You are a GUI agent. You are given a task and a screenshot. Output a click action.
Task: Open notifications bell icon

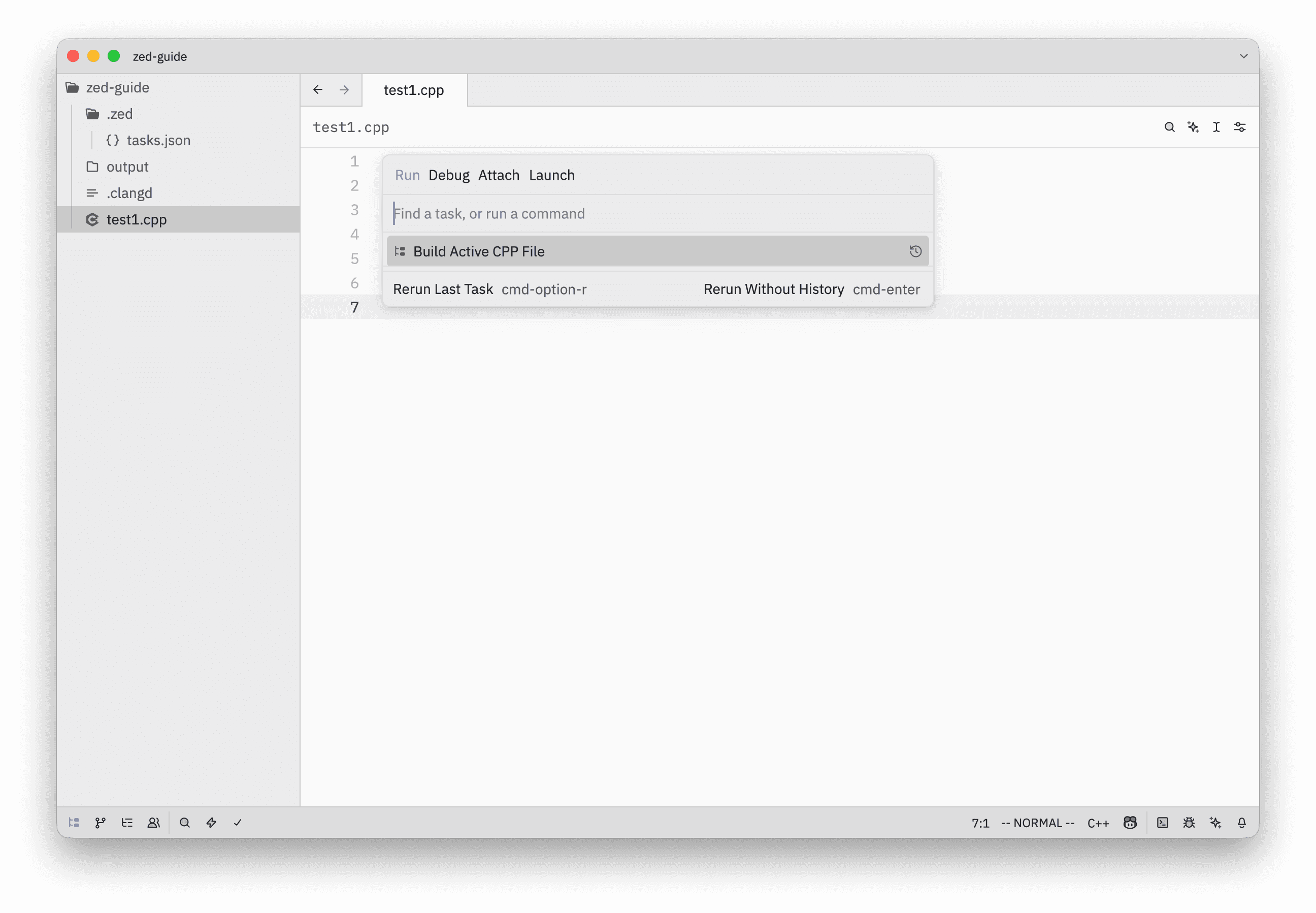[x=1242, y=823]
